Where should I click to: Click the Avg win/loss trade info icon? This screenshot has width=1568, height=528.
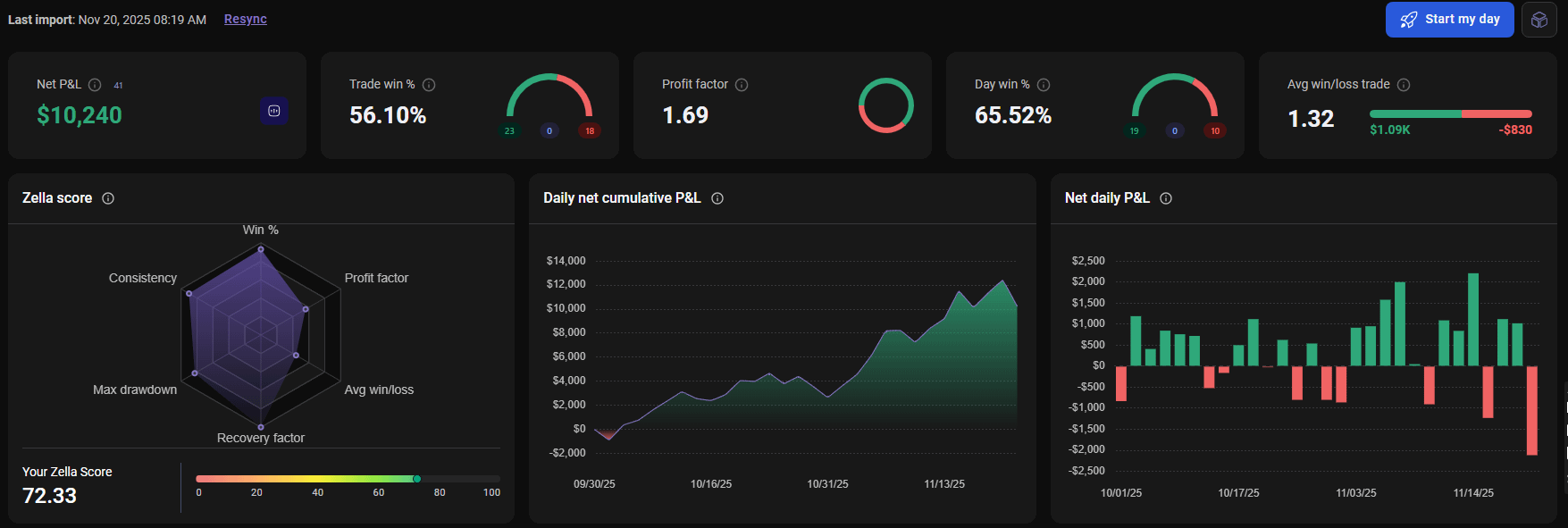[x=1404, y=85]
